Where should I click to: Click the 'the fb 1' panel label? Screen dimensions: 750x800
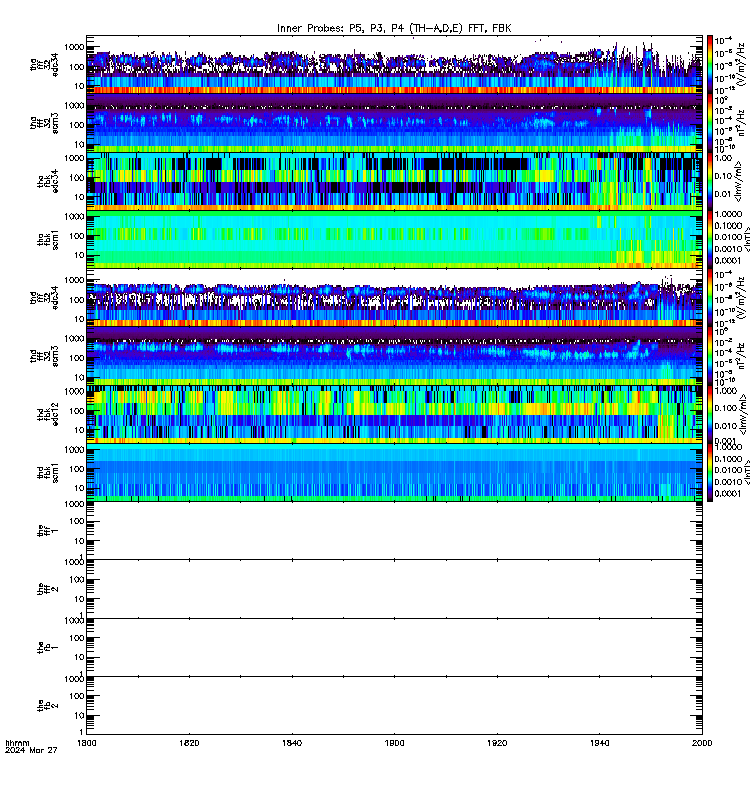[x=48, y=648]
